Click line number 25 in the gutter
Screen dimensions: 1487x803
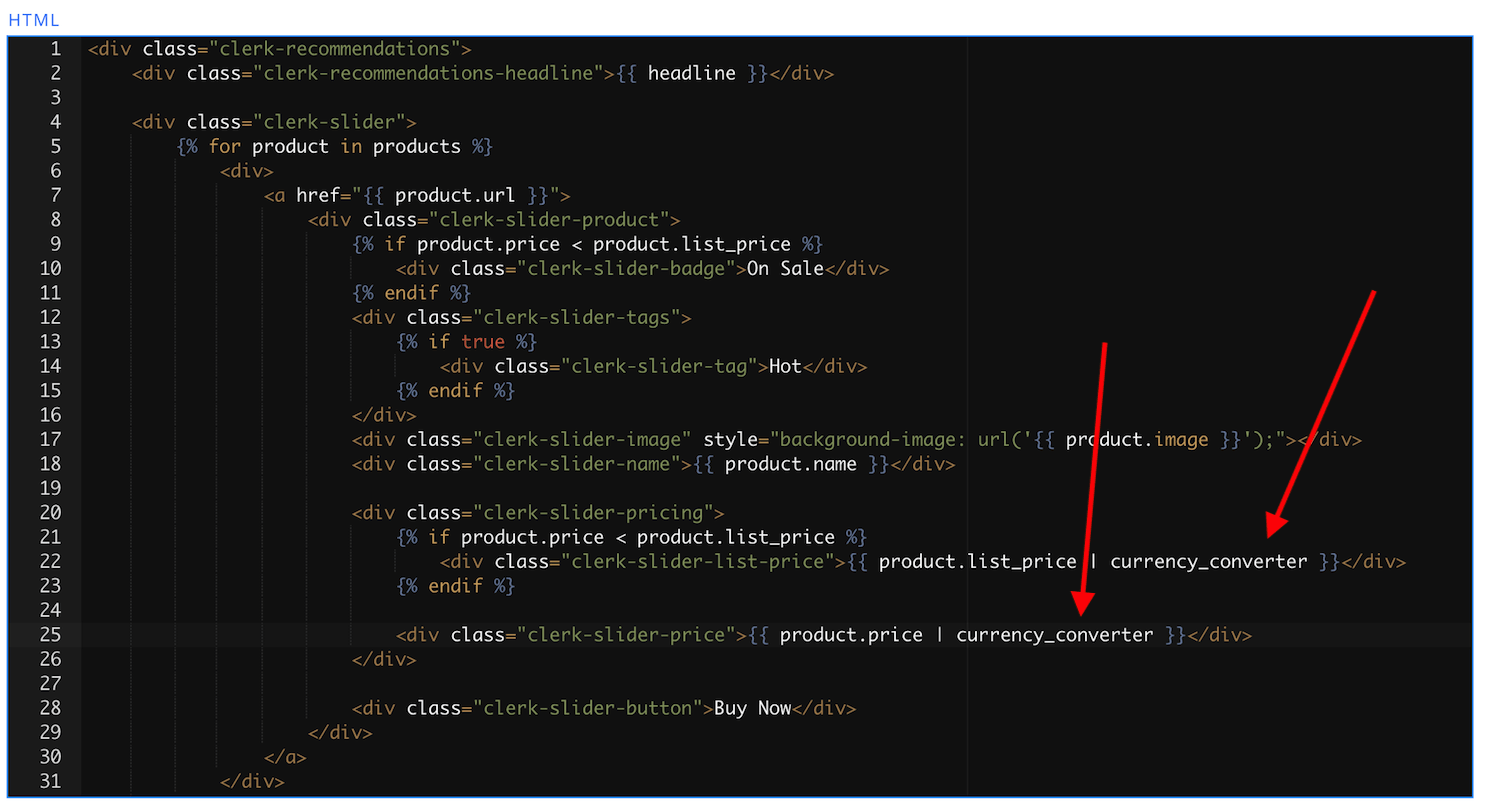tap(50, 635)
